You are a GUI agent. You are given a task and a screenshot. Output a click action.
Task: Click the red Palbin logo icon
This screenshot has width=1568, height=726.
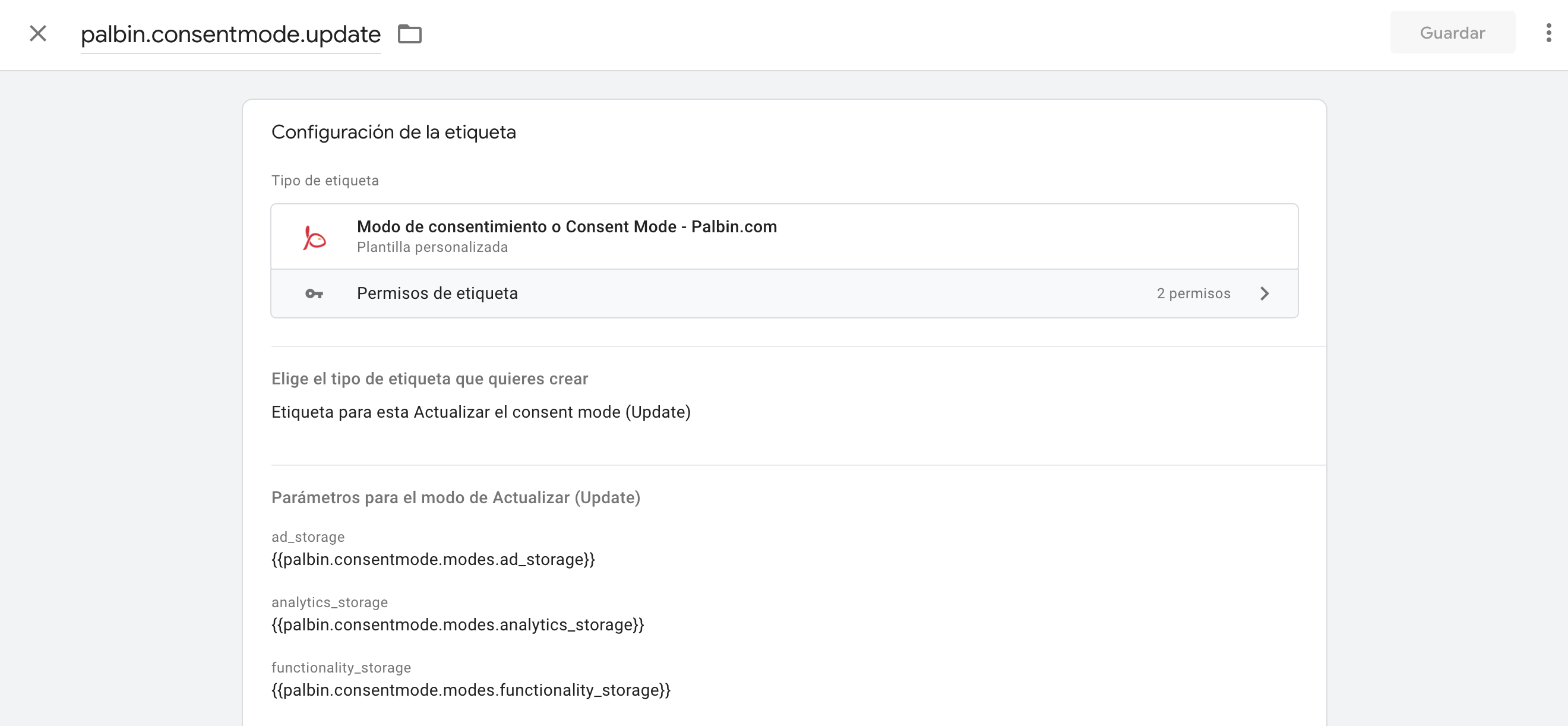(x=314, y=237)
